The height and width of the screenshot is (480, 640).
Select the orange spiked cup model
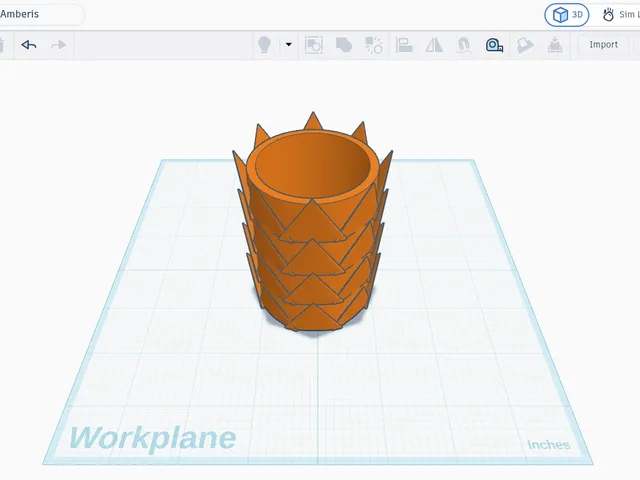click(x=313, y=222)
